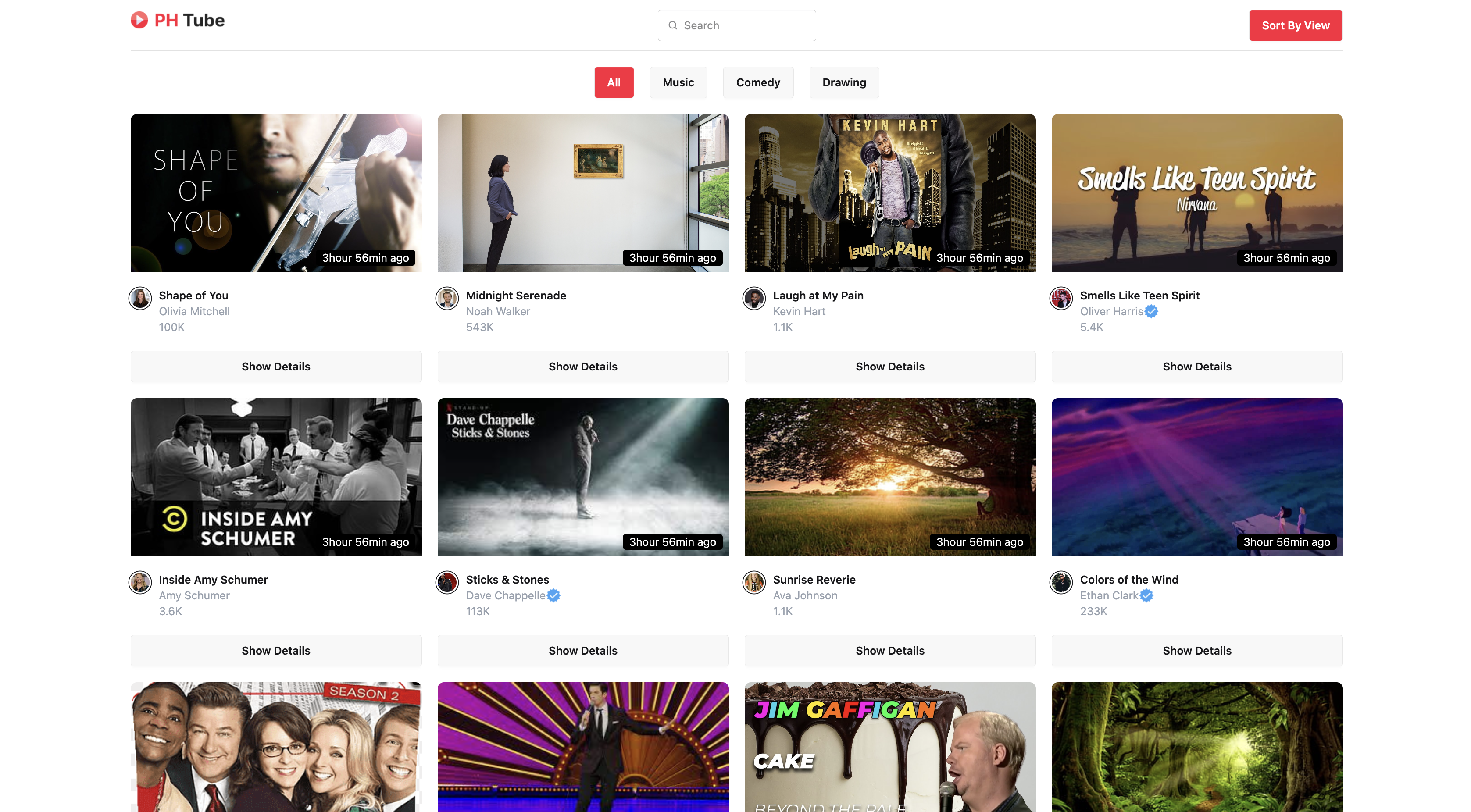
Task: Click verified badge next to Ethan Clark
Action: (1146, 595)
